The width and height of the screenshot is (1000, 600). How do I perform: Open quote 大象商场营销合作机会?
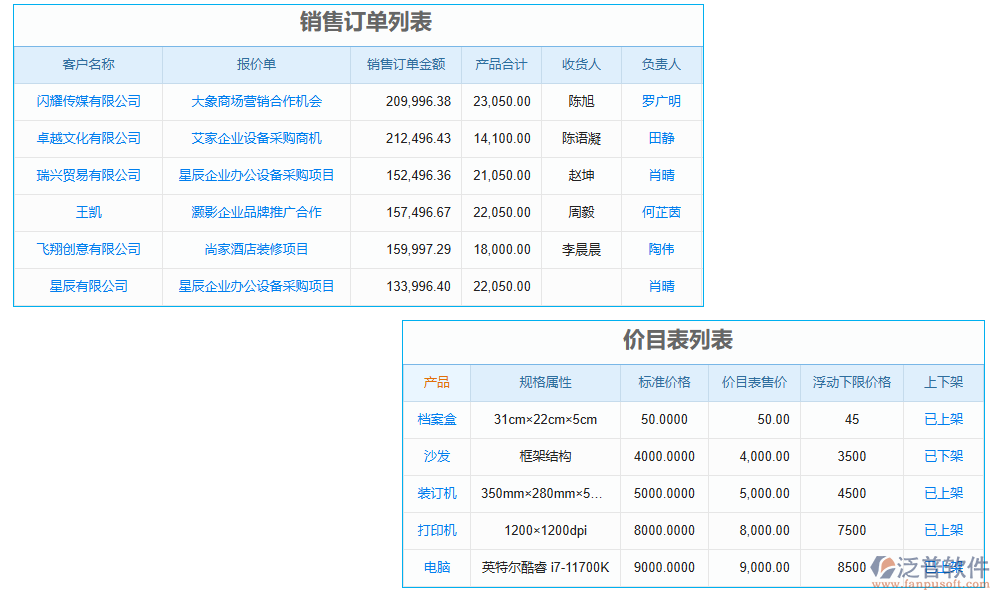click(x=256, y=101)
